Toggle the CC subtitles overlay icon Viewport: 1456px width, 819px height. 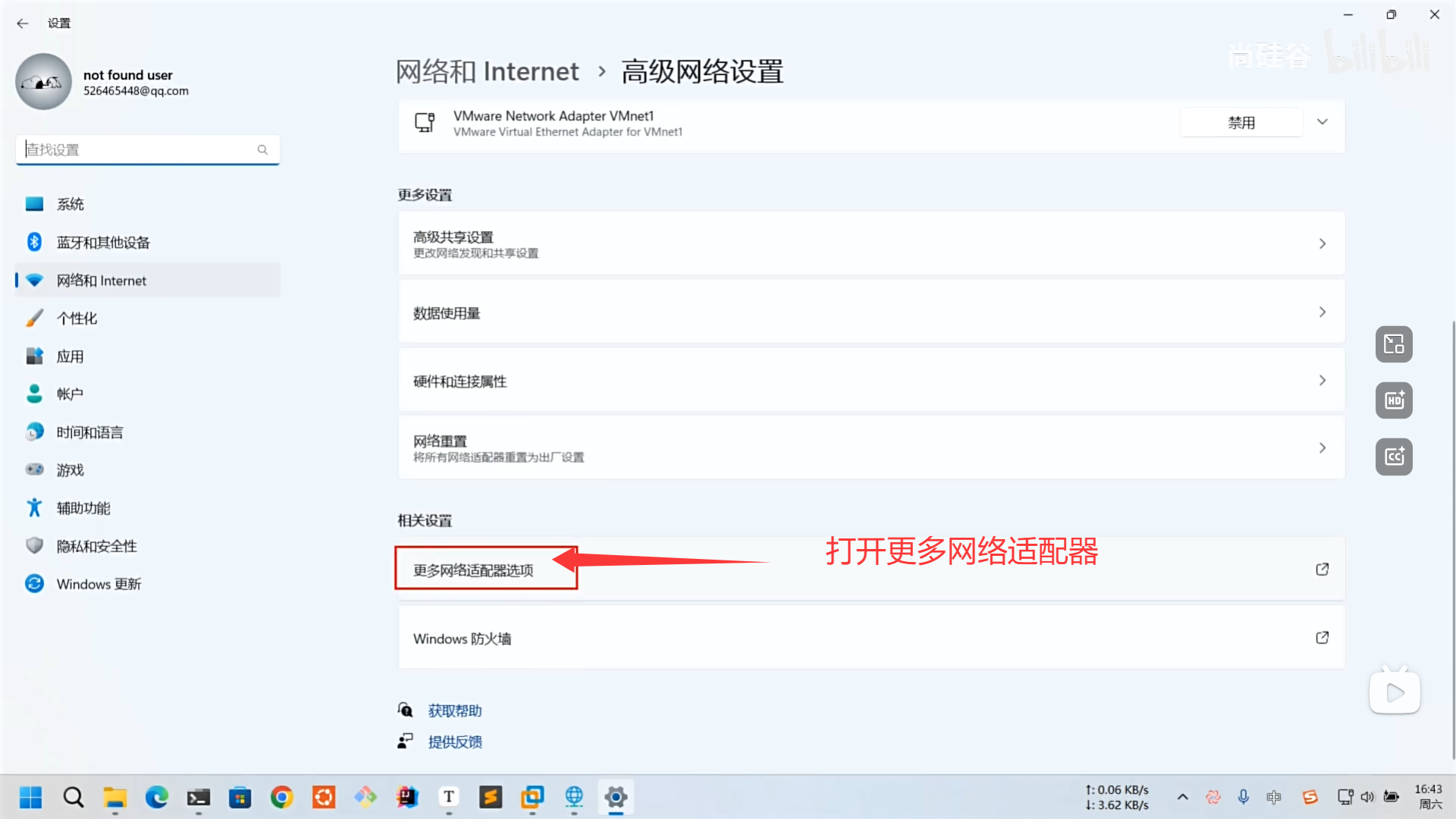pos(1394,457)
